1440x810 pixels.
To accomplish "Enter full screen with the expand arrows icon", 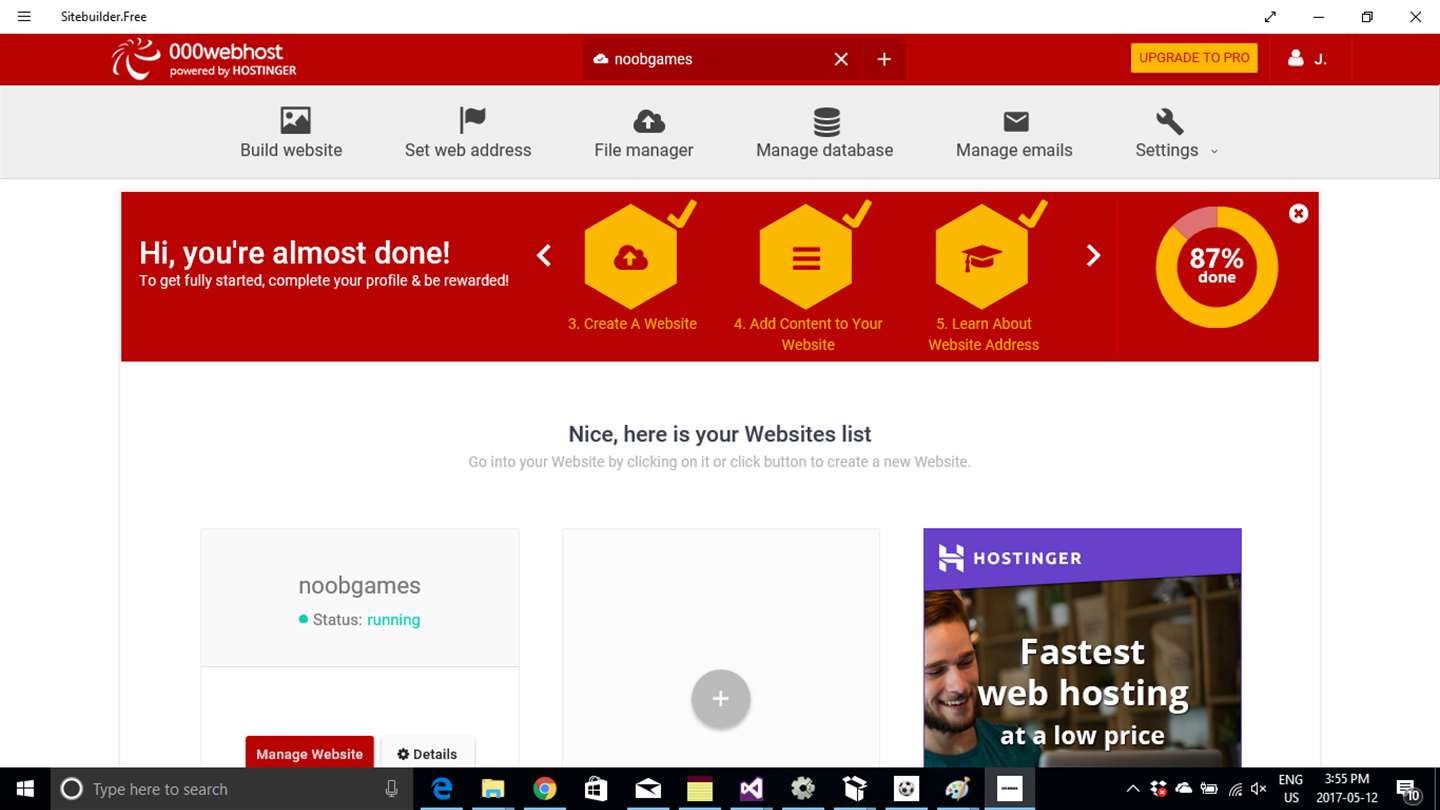I will click(1270, 17).
